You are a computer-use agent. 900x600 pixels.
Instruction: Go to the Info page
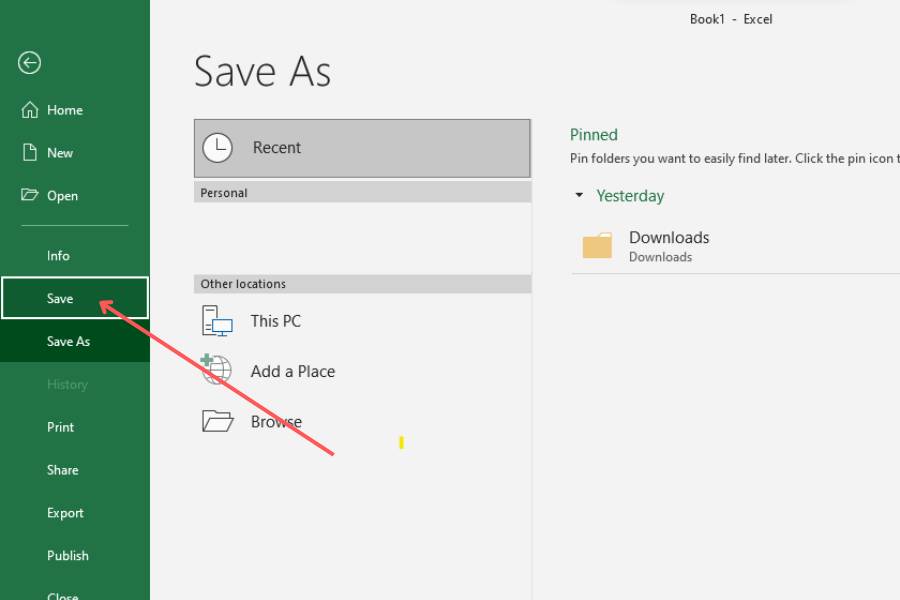(x=75, y=256)
